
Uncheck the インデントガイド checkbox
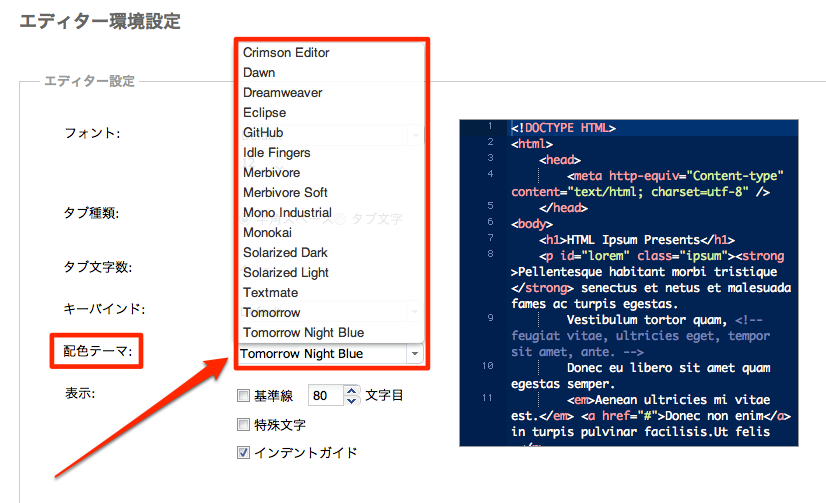[x=243, y=453]
